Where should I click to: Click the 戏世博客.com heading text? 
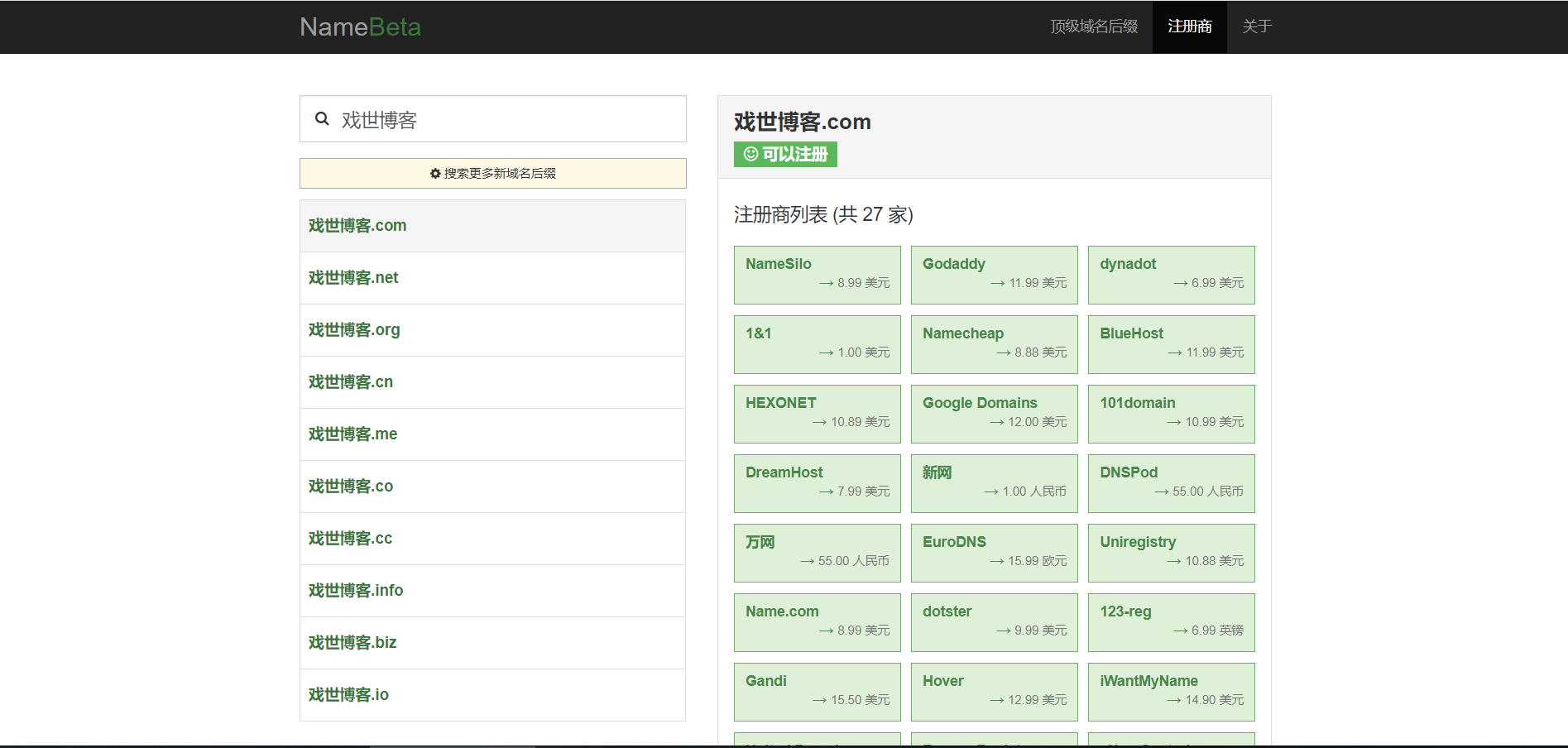tap(803, 122)
